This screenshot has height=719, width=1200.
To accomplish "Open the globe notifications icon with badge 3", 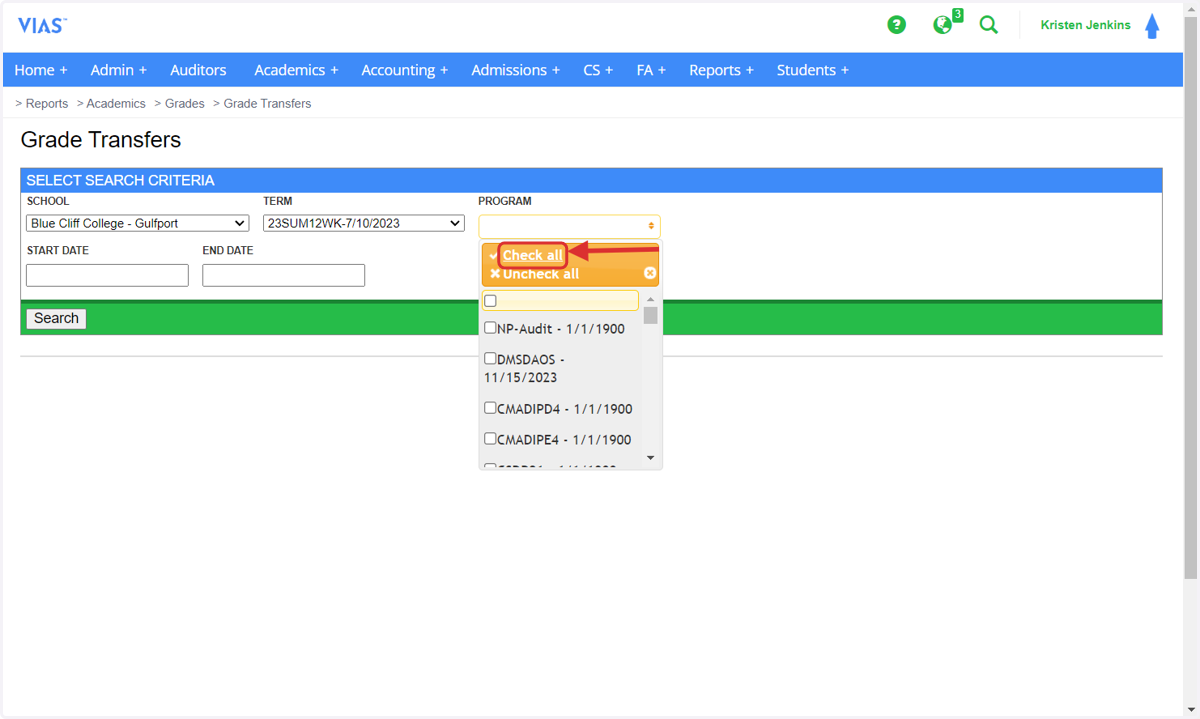I will pyautogui.click(x=945, y=23).
